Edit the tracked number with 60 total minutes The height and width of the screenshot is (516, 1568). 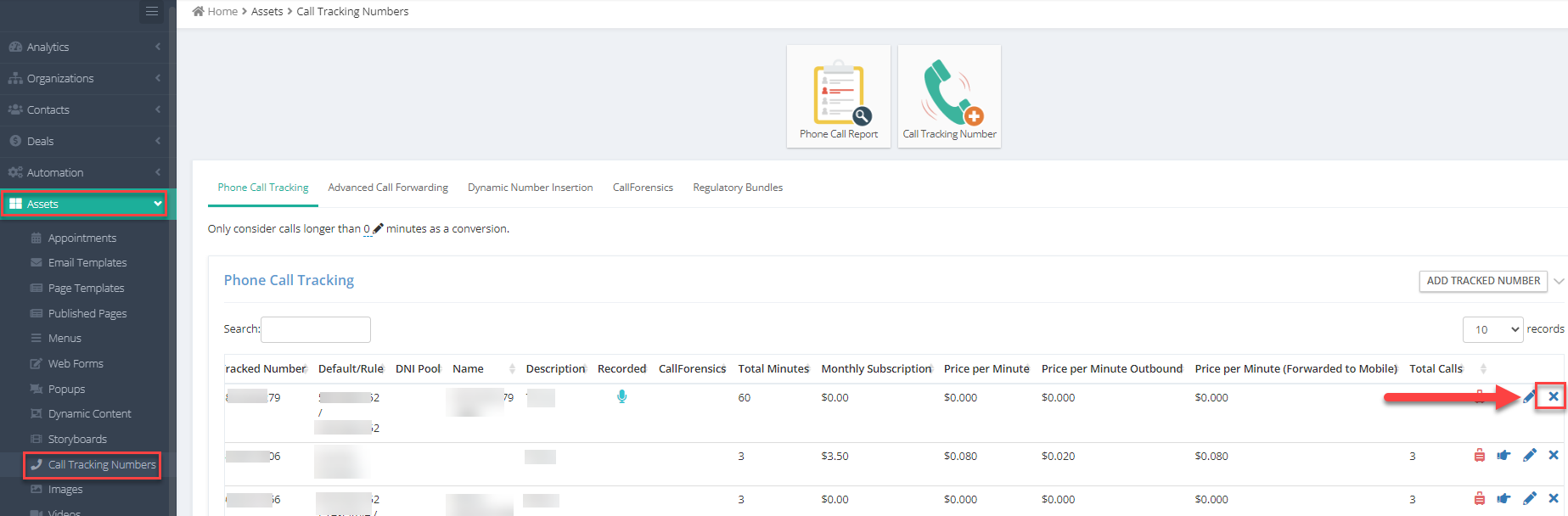(1529, 396)
